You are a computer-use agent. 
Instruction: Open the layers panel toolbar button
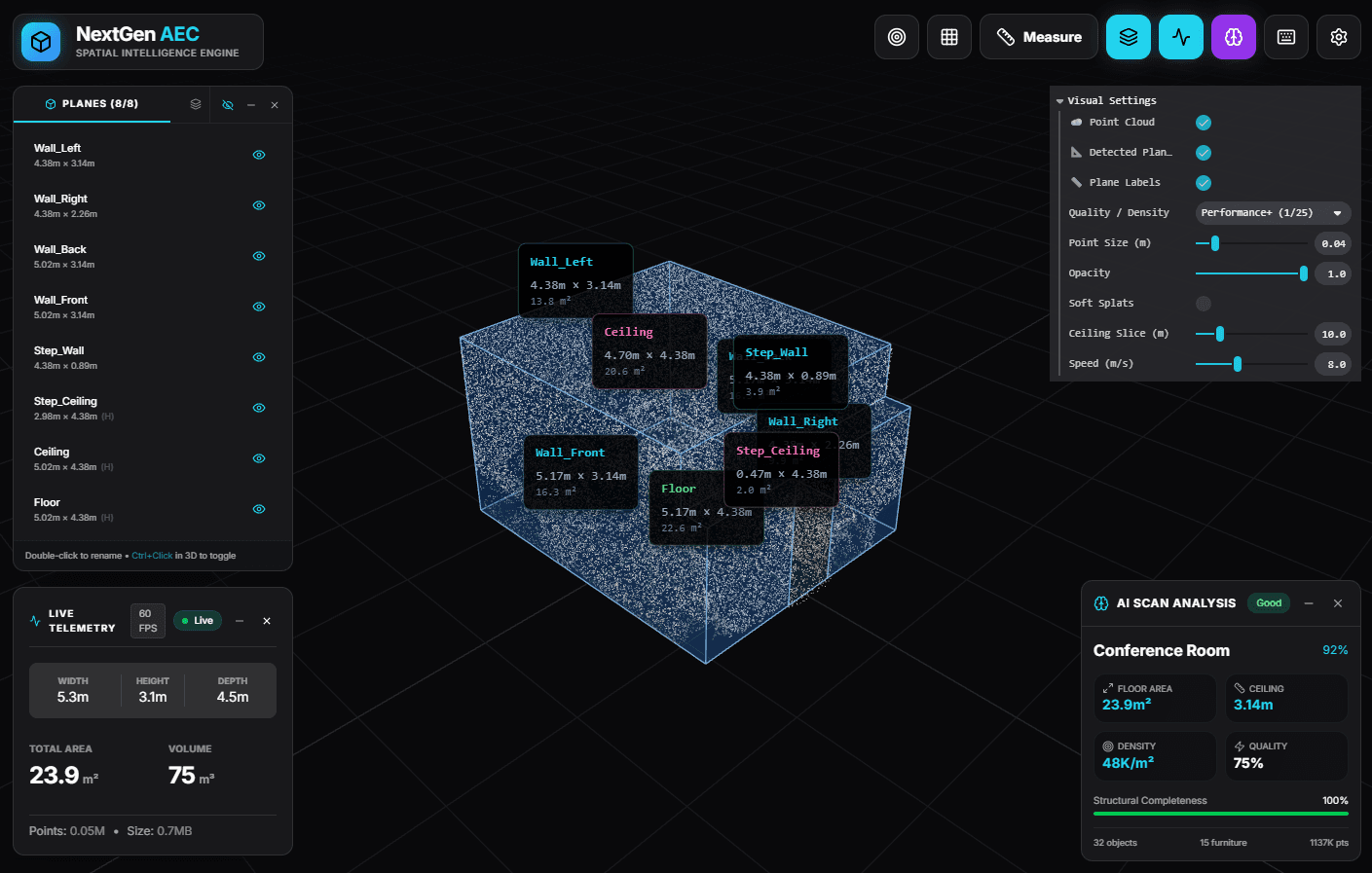point(1129,37)
